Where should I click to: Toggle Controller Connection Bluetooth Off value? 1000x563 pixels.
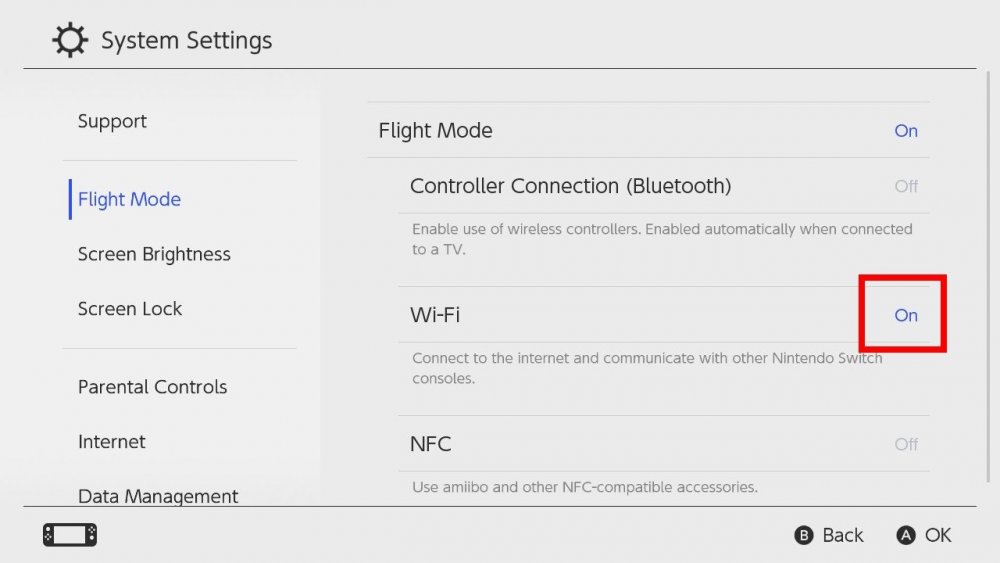pos(906,186)
